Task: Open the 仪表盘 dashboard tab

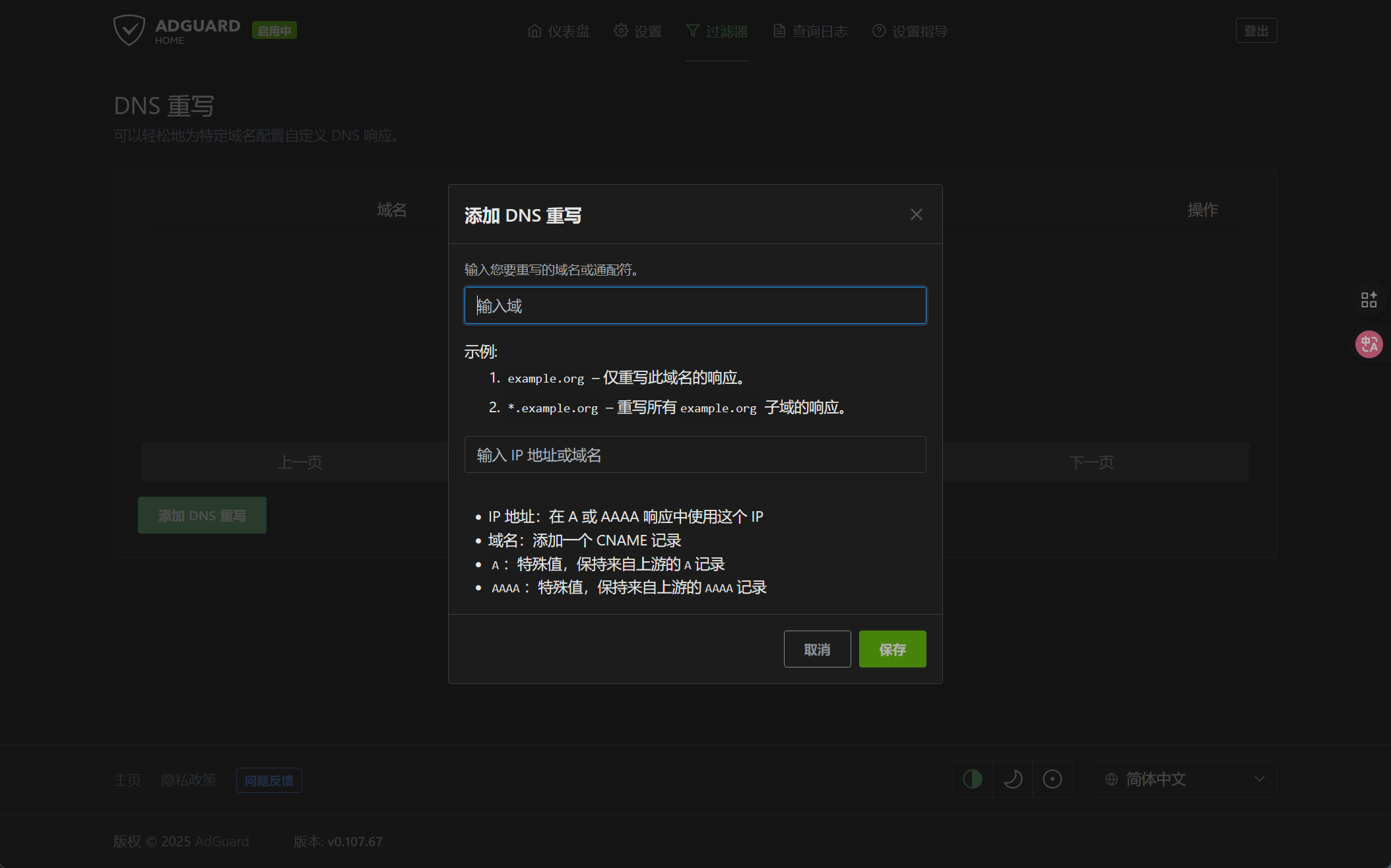Action: [x=559, y=31]
